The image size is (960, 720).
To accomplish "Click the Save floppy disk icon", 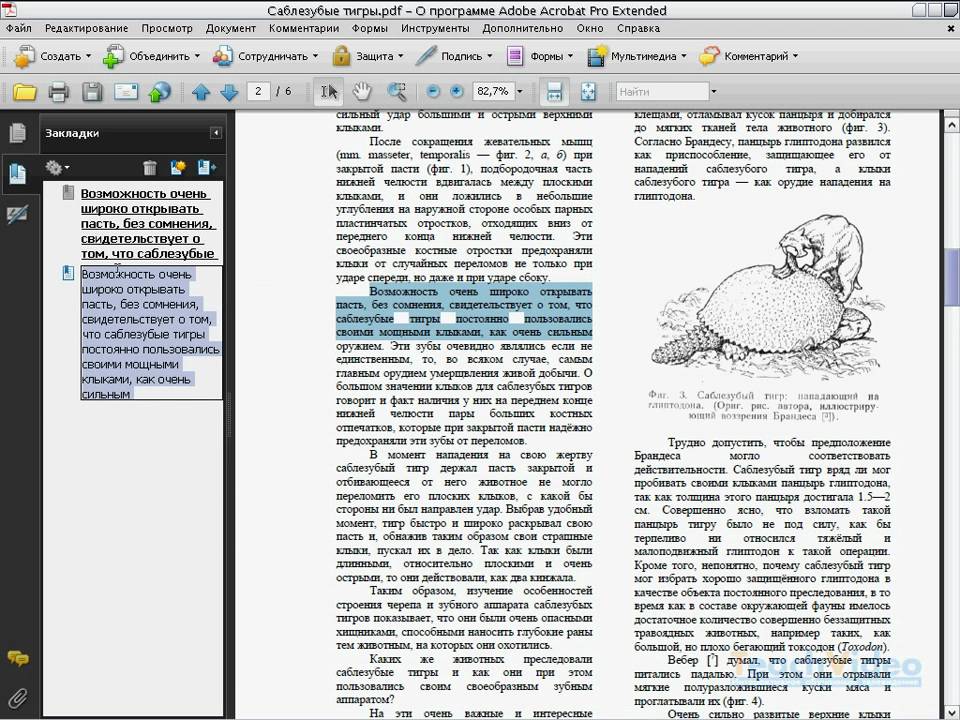I will (x=92, y=92).
